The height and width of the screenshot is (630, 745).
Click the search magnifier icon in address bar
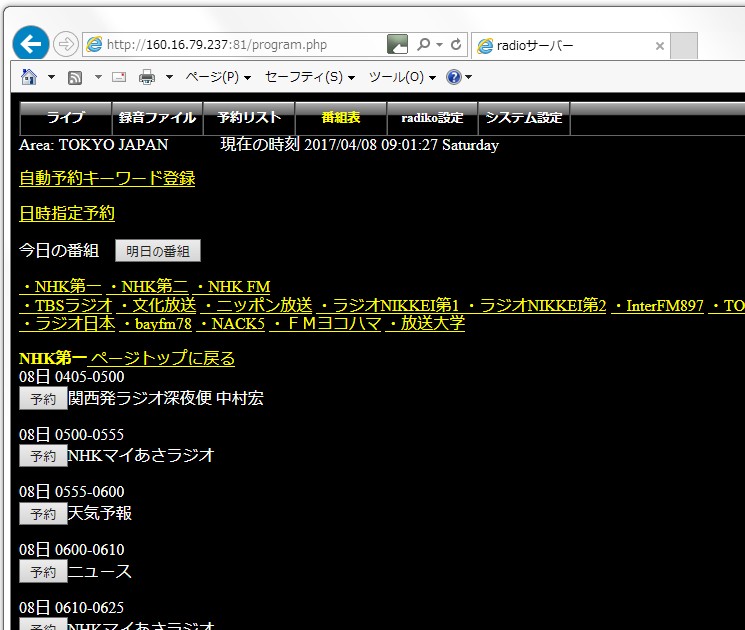coord(423,44)
